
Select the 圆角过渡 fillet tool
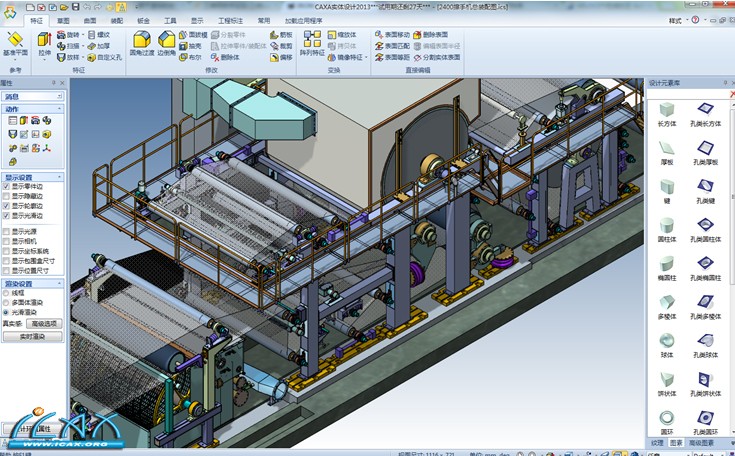(142, 38)
